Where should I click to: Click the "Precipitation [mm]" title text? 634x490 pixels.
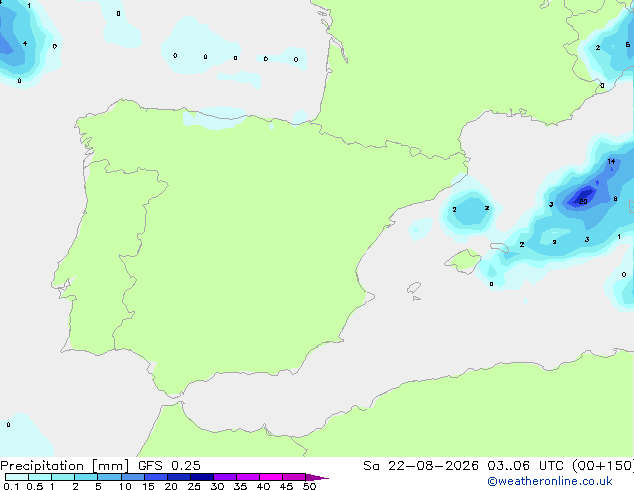click(65, 466)
